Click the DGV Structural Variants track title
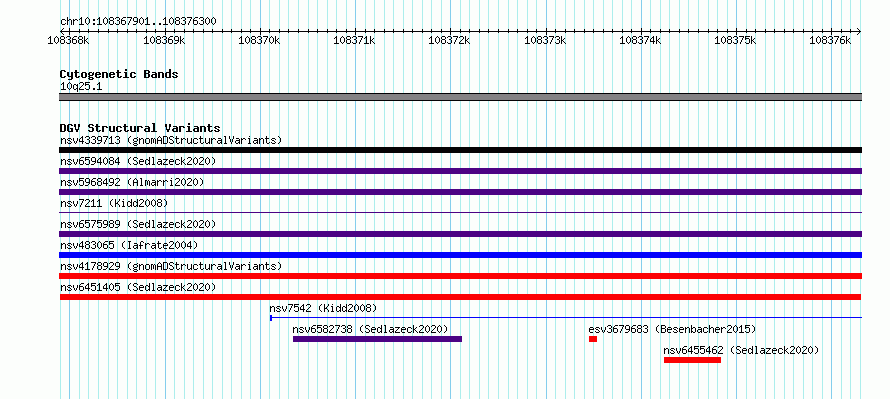 140,128
